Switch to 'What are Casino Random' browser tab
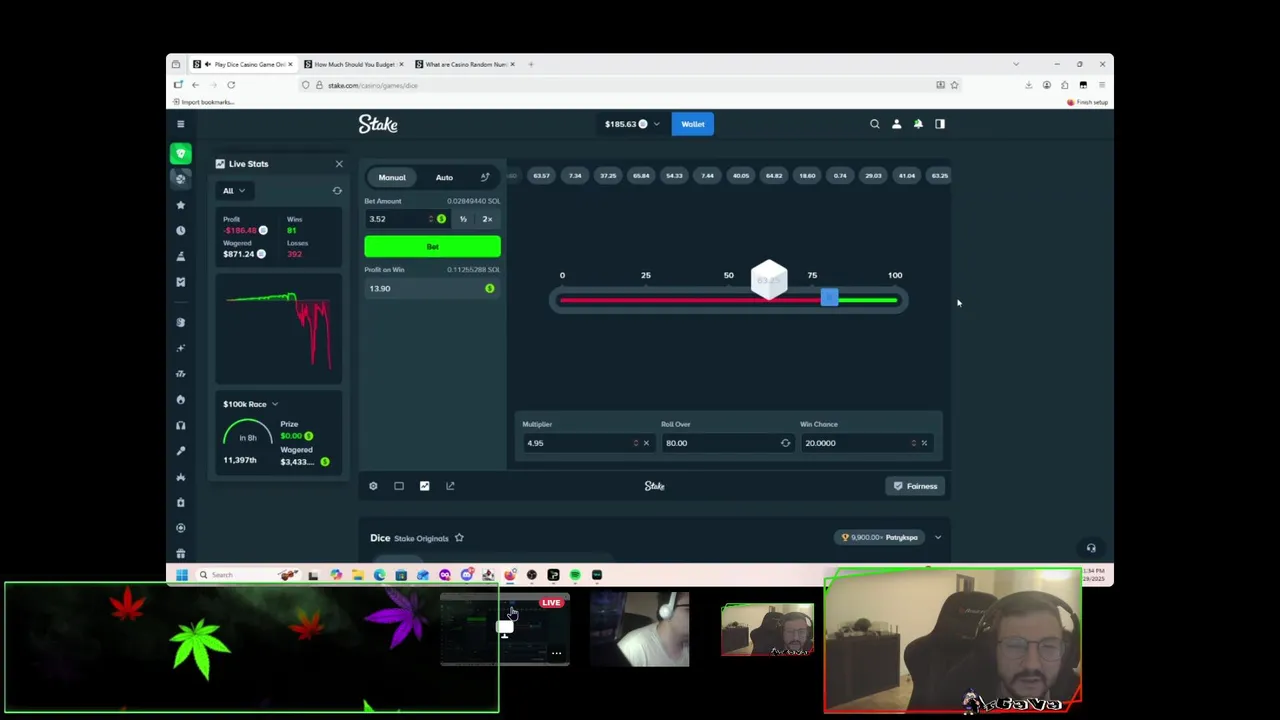1280x720 pixels. click(465, 64)
